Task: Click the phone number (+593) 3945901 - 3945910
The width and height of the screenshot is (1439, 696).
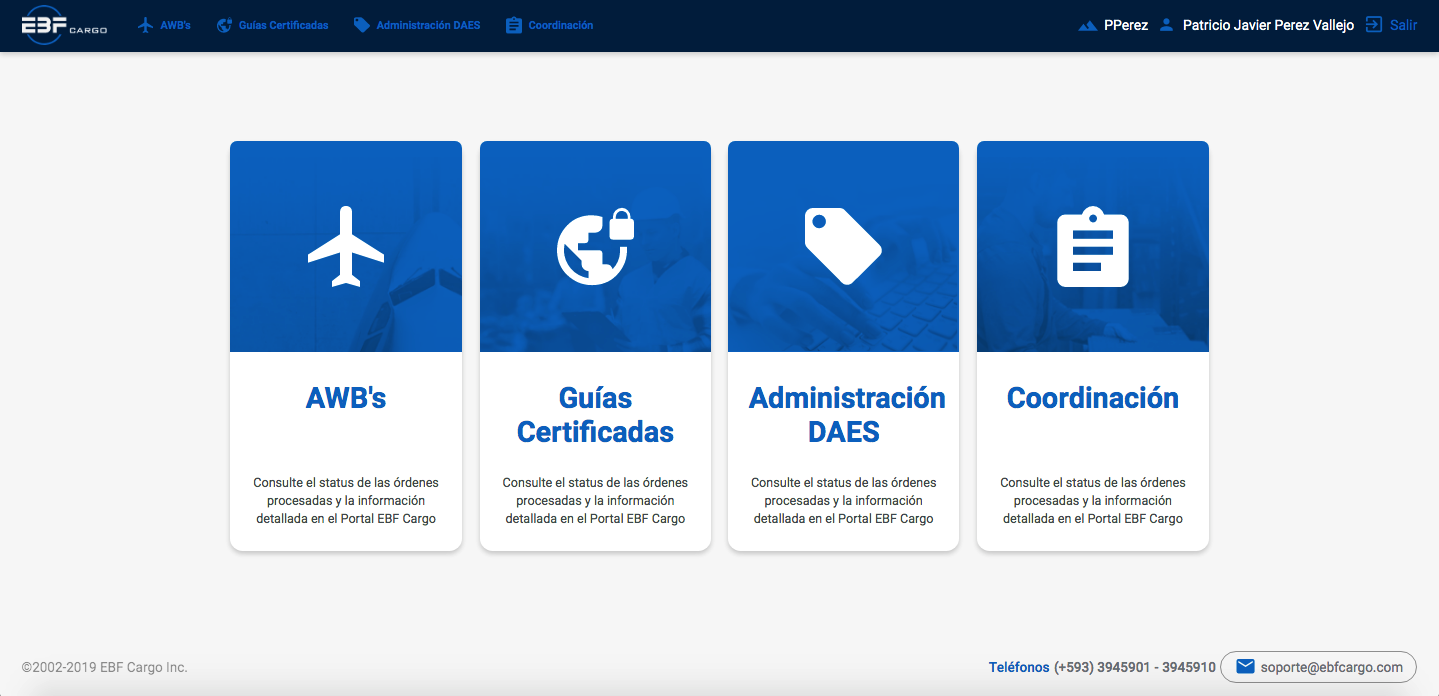Action: coord(1135,667)
